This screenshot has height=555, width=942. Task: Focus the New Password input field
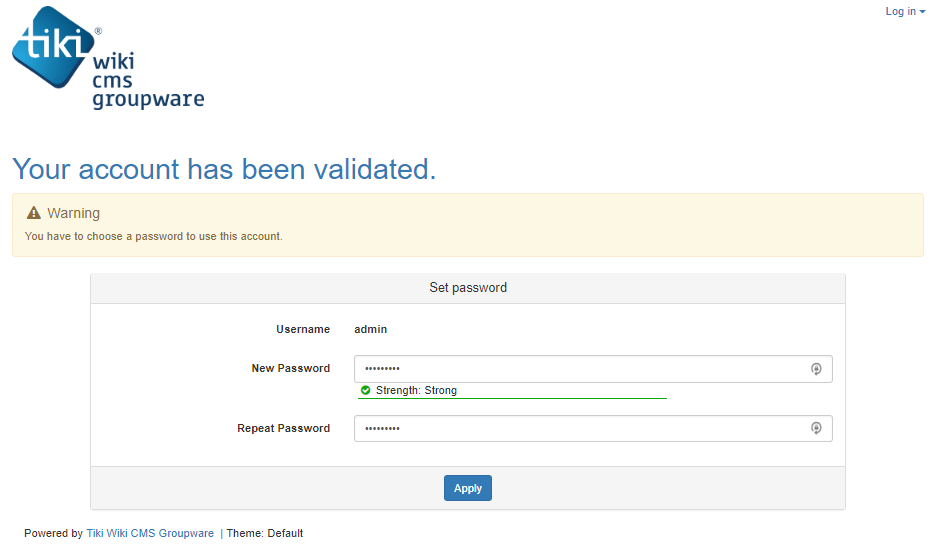tap(580, 369)
